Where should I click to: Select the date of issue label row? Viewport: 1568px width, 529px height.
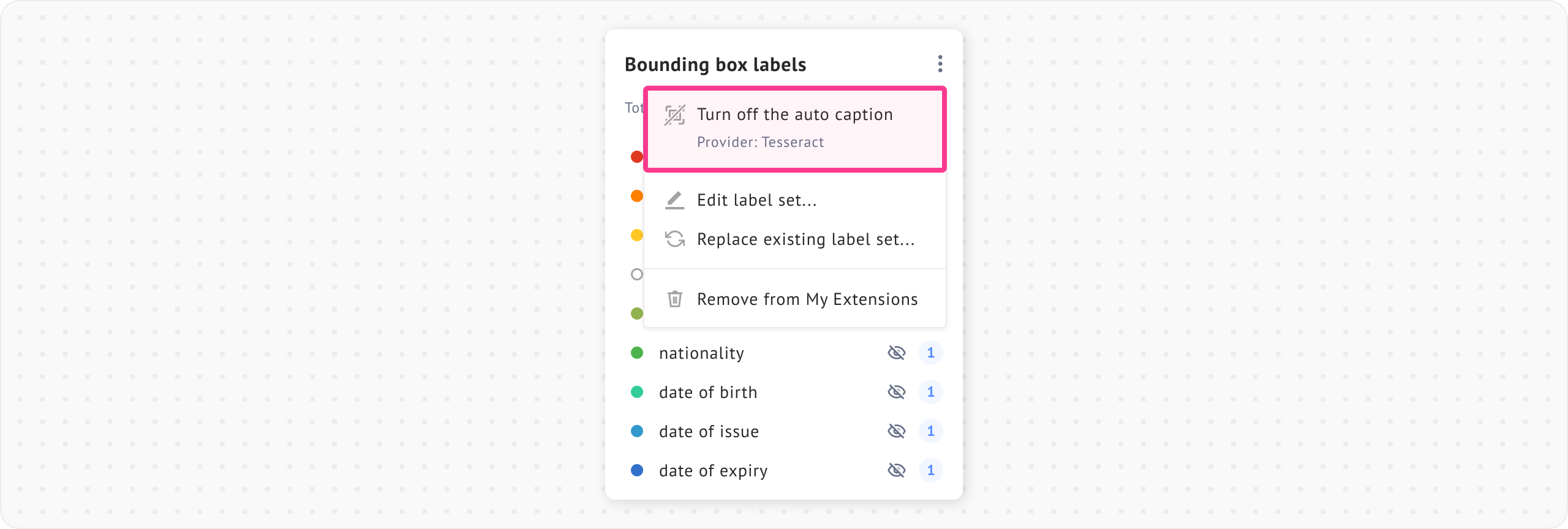pyautogui.click(x=709, y=432)
